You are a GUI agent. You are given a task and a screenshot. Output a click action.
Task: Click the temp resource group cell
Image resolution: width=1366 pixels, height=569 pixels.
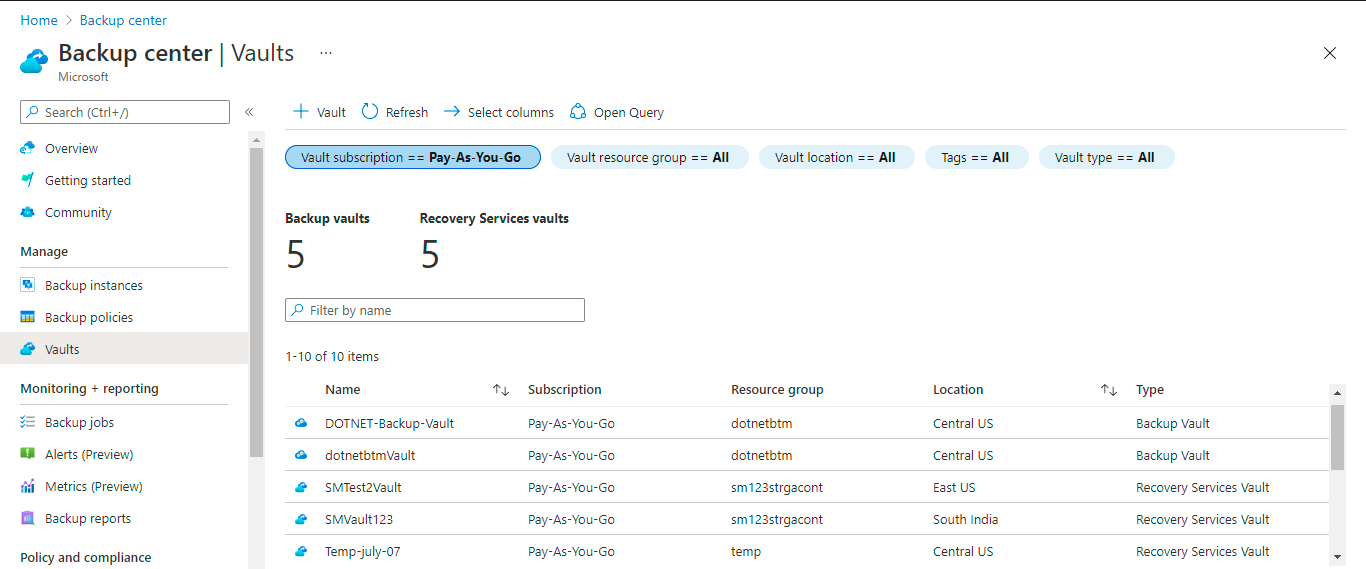(x=746, y=551)
